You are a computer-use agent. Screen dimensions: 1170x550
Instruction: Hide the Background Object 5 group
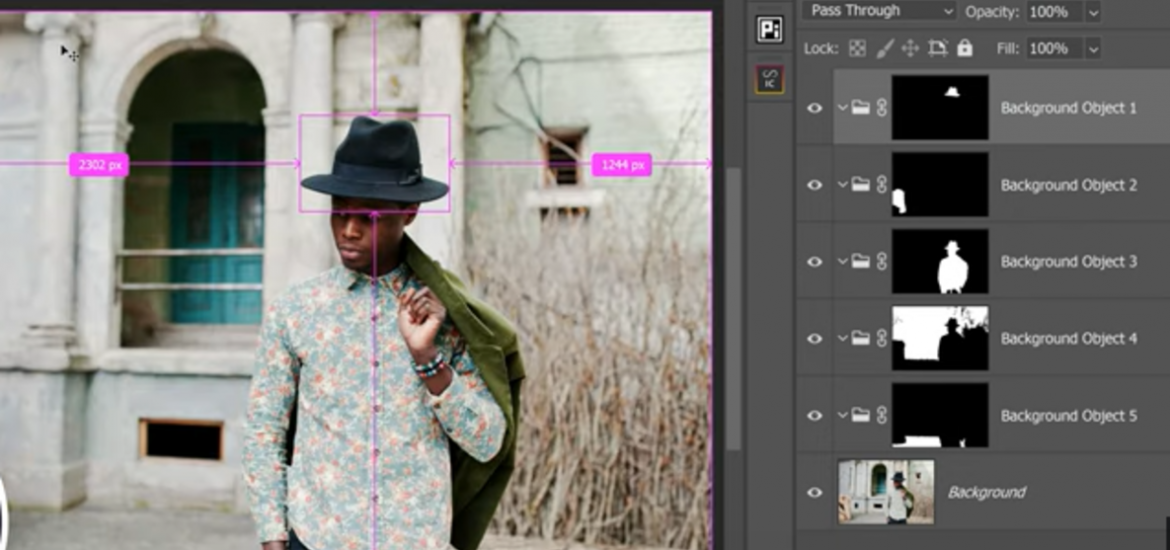[x=815, y=416]
